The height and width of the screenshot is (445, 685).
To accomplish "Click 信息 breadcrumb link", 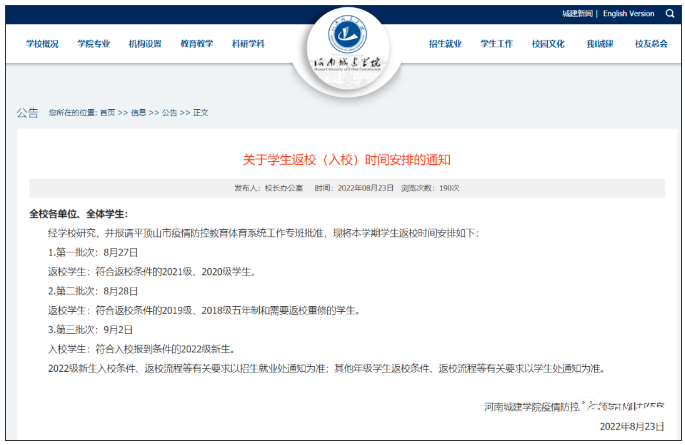I will coord(138,113).
